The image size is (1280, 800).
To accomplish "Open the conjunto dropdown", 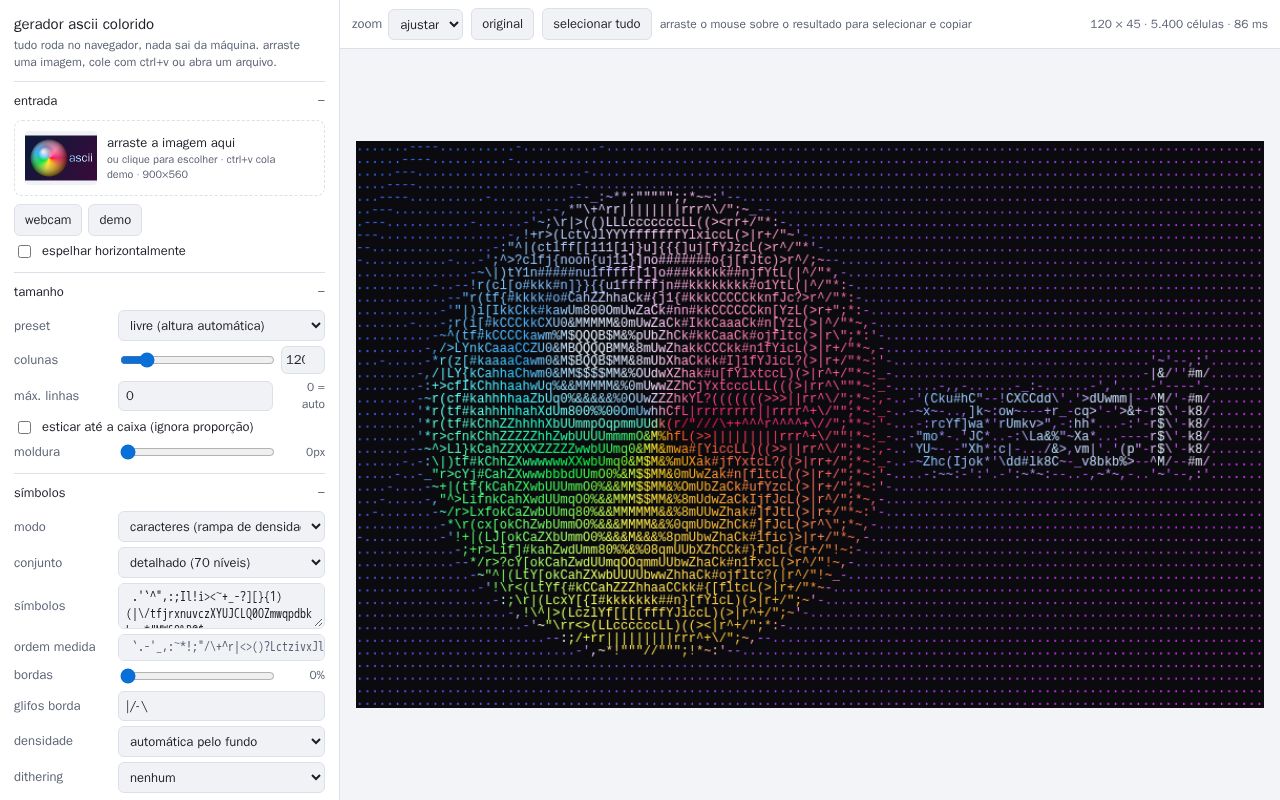I will tap(221, 563).
